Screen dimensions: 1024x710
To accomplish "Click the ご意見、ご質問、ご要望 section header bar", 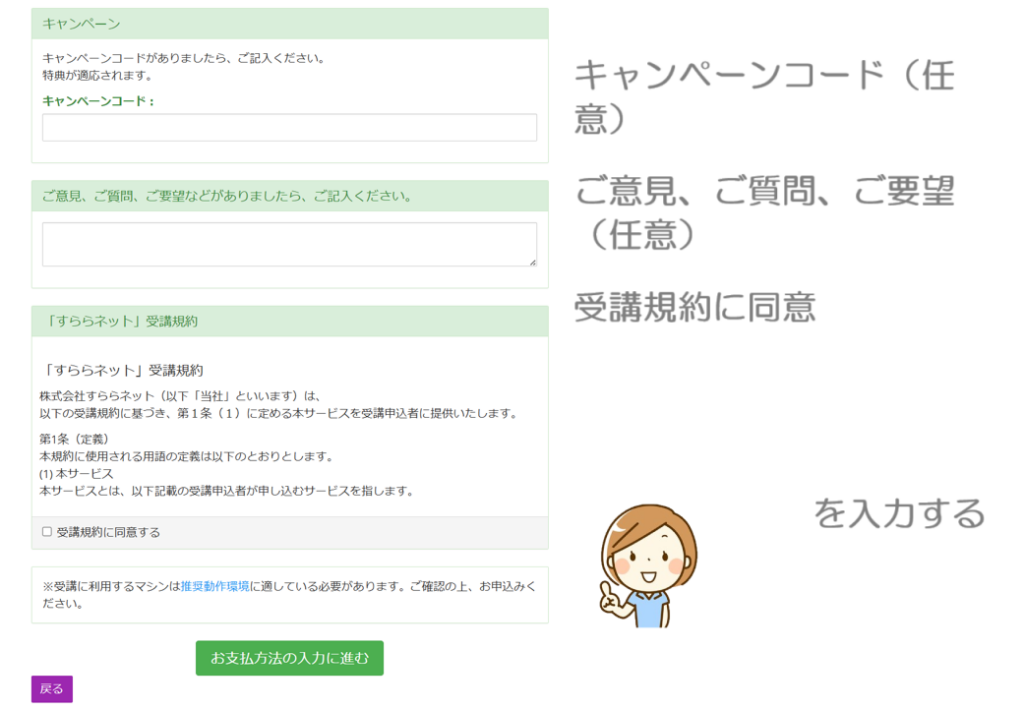I will [x=289, y=196].
